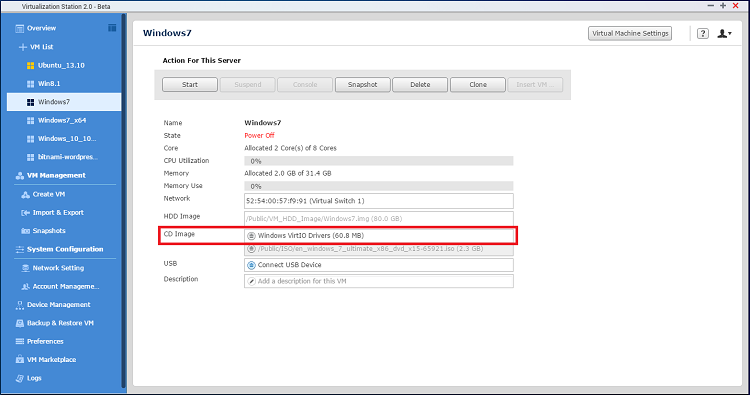The width and height of the screenshot is (750, 395).
Task: Click the Power Off state text
Action: pyautogui.click(x=259, y=135)
